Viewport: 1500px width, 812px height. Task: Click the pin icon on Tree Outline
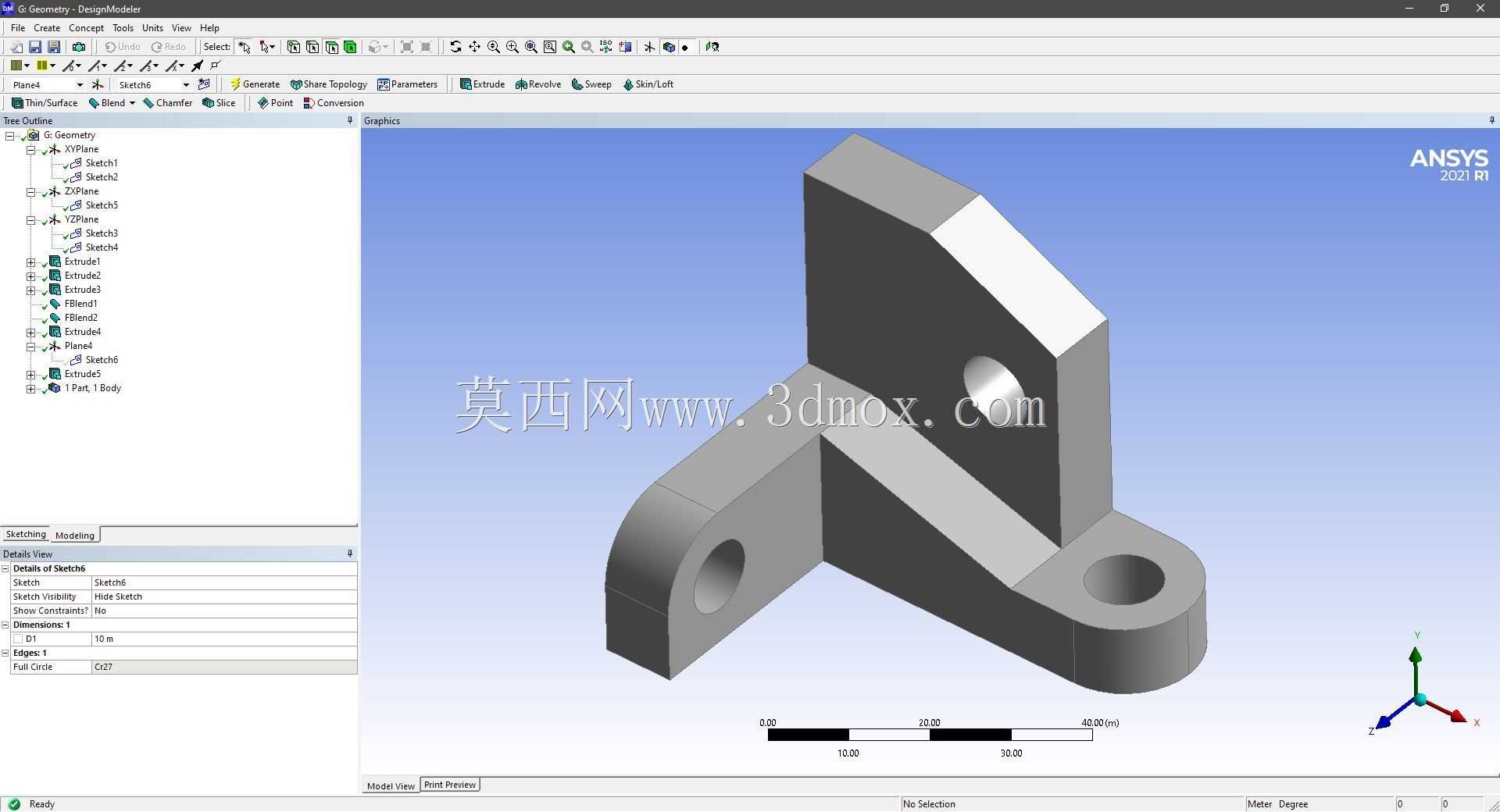(349, 120)
